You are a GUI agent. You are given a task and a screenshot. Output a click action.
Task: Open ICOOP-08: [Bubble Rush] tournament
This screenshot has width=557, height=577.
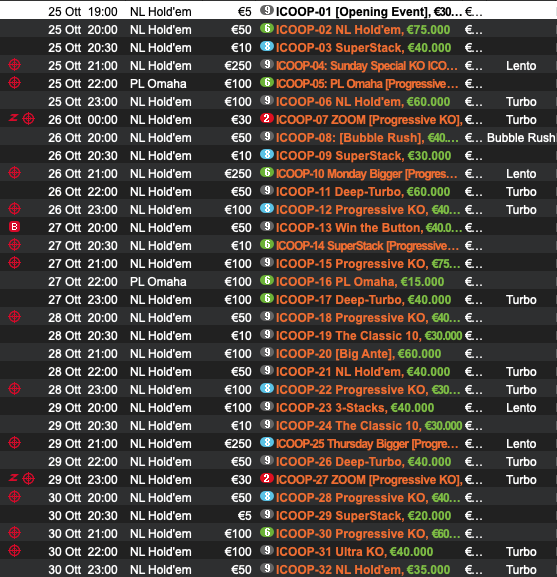[x=367, y=138]
